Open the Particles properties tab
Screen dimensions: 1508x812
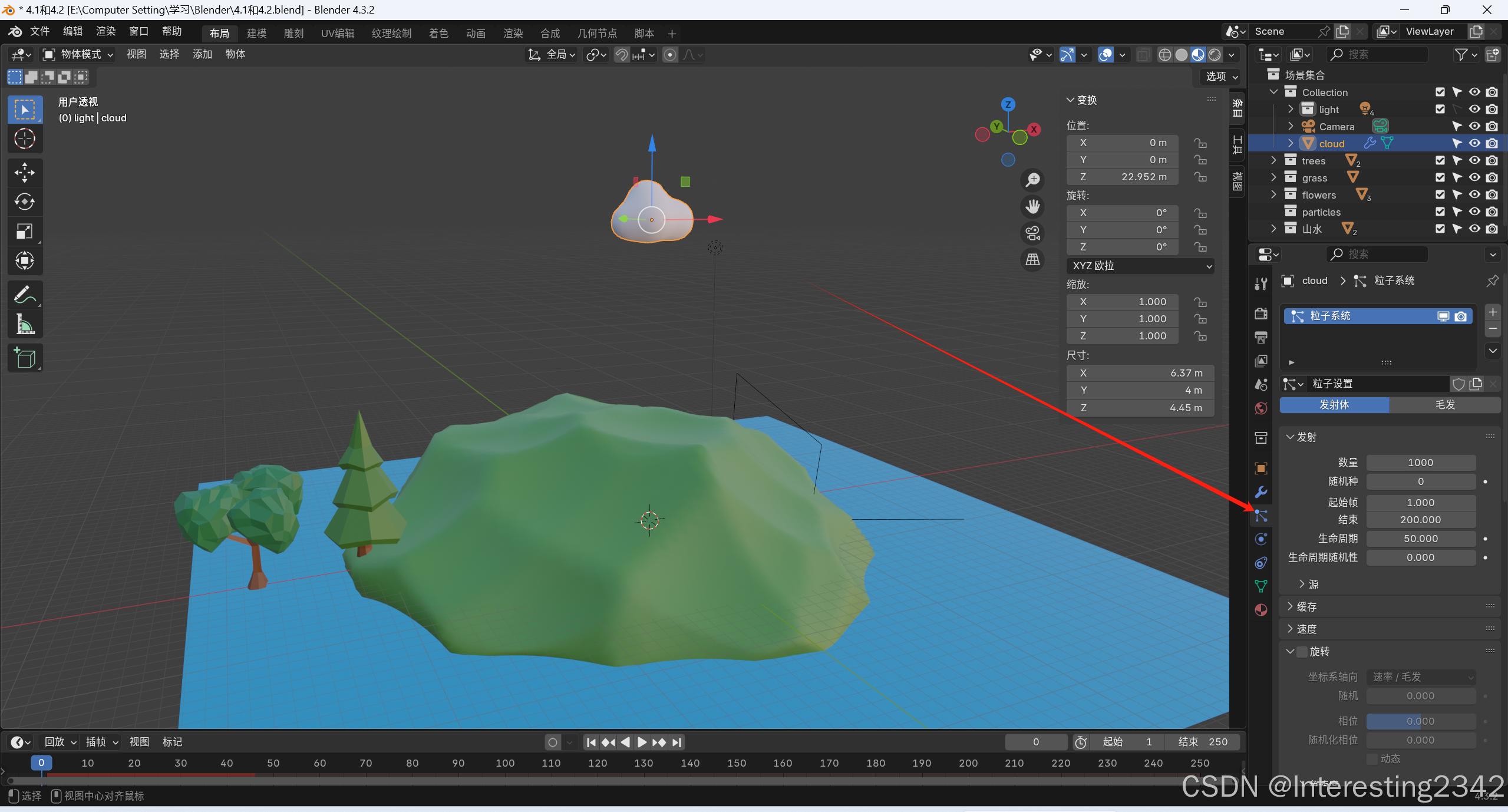pos(1261,516)
